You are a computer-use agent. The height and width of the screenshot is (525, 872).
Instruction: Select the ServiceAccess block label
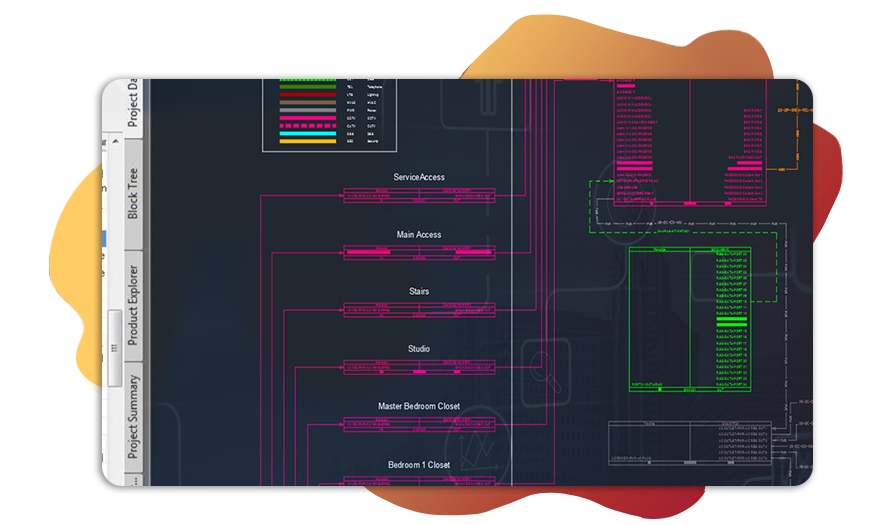click(419, 178)
